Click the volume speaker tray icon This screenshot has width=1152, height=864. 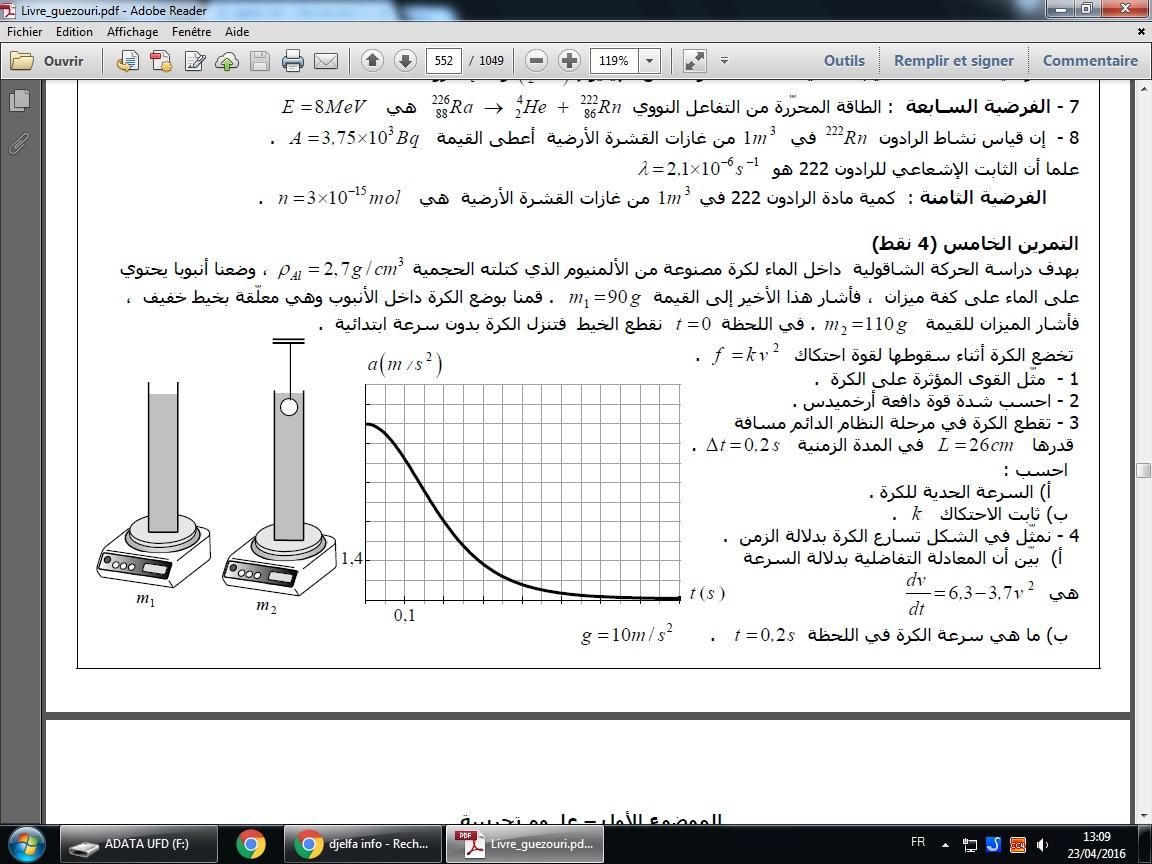(1042, 845)
